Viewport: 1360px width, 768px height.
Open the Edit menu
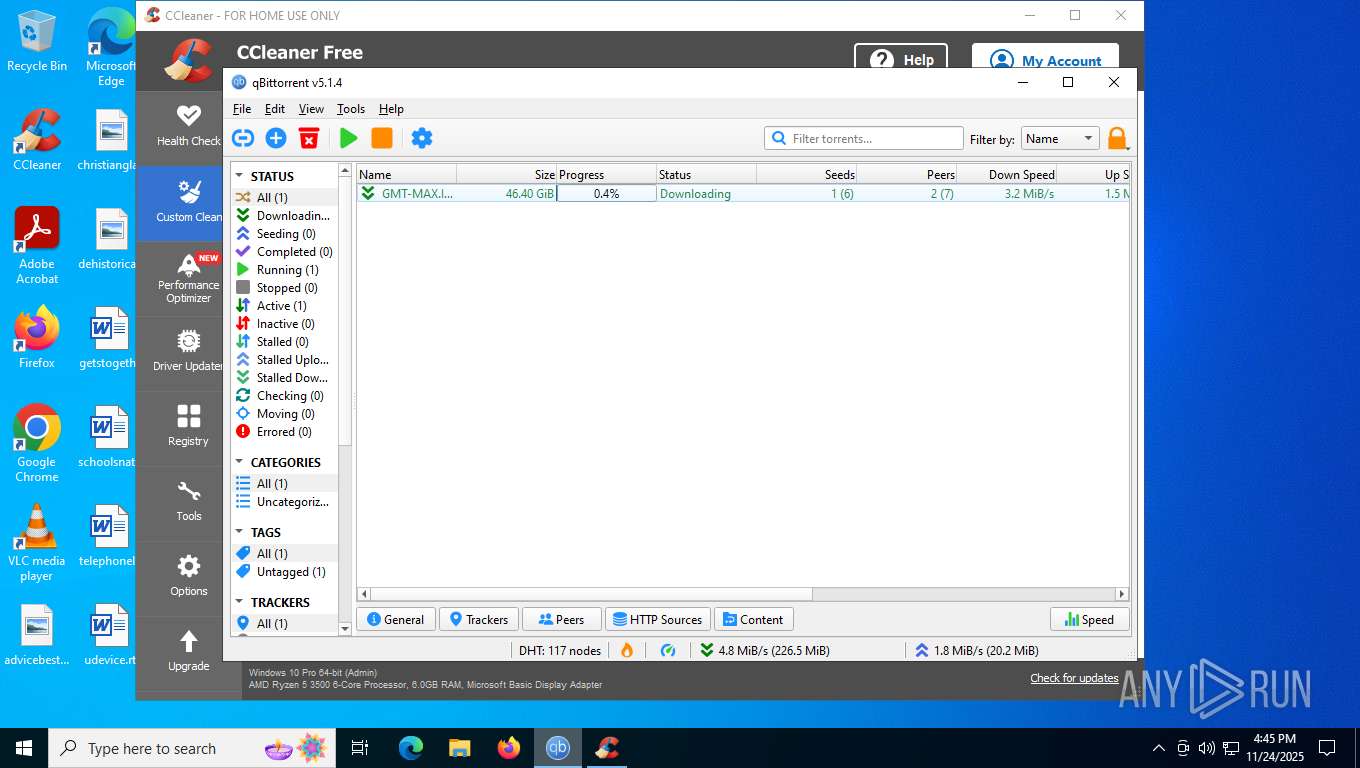[x=275, y=109]
